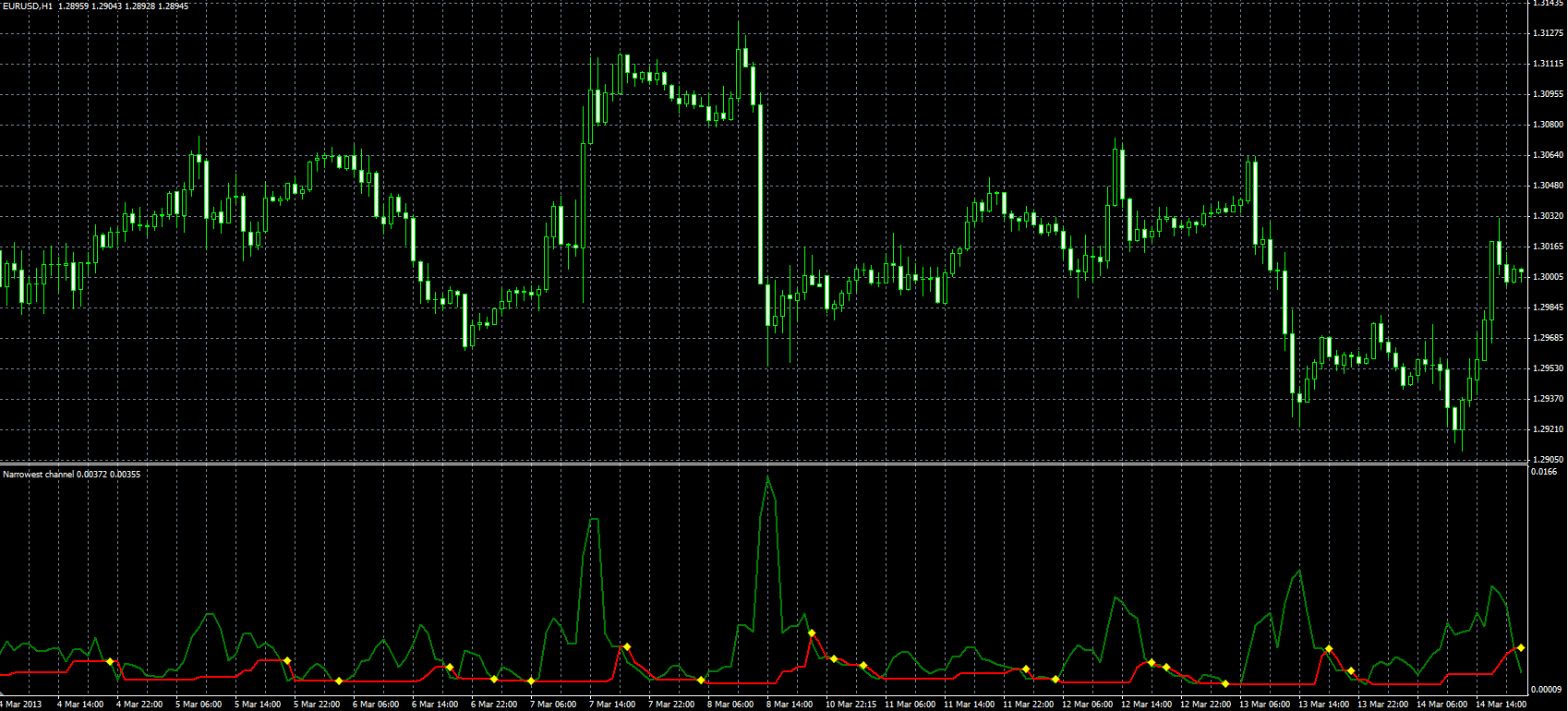Screen dimensions: 1568x711
Task: Click the 'Narrowest channel' indicator label
Action: [38, 474]
